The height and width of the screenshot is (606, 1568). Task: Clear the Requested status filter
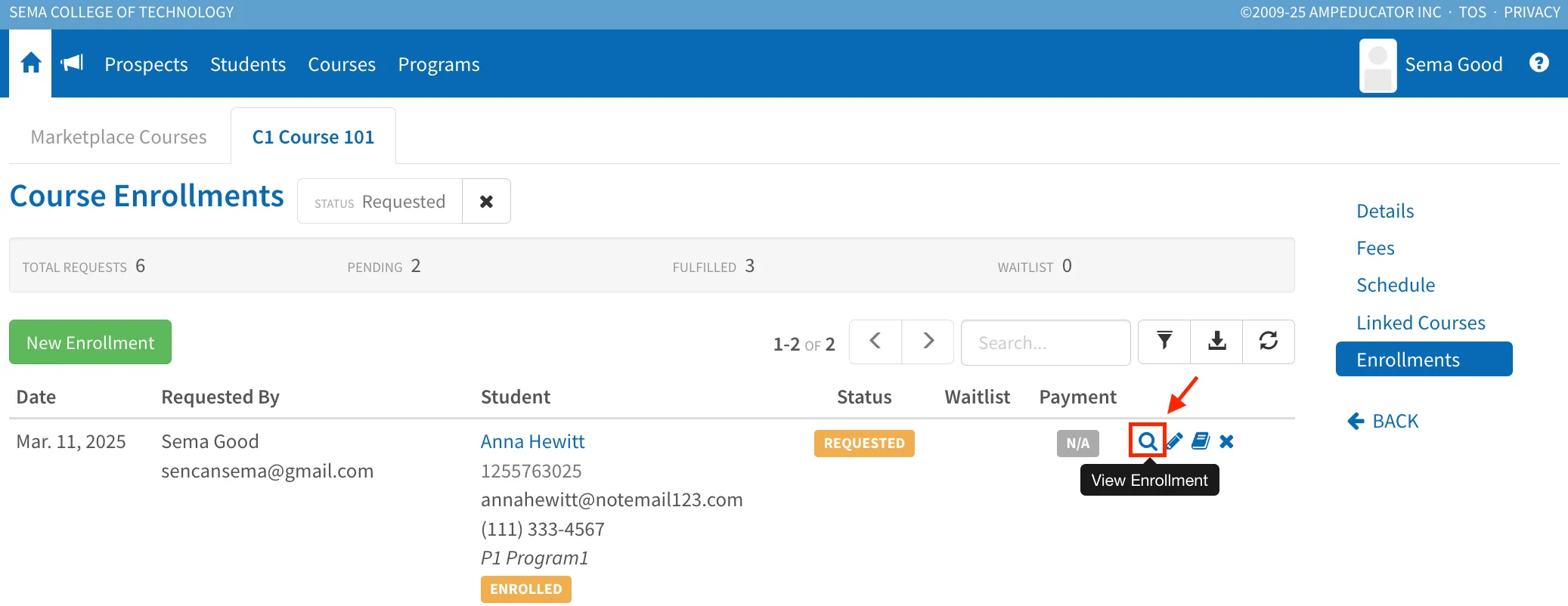pos(486,201)
